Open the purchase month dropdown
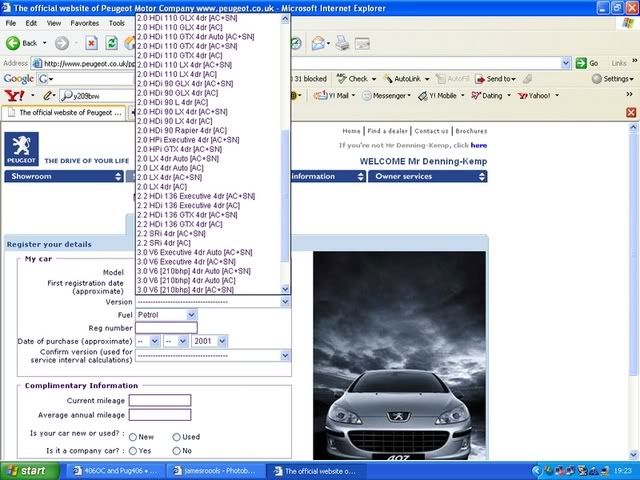The image size is (640, 480). [x=176, y=341]
